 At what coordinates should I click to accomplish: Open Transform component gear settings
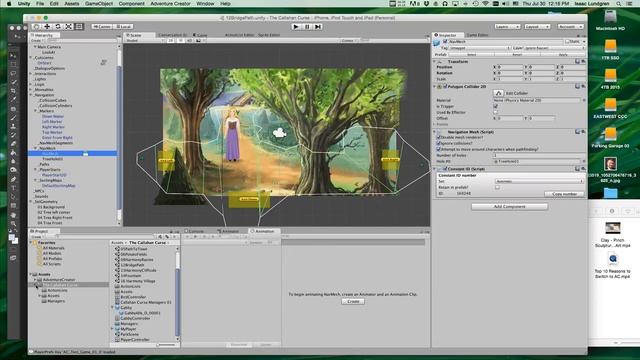tap(583, 61)
